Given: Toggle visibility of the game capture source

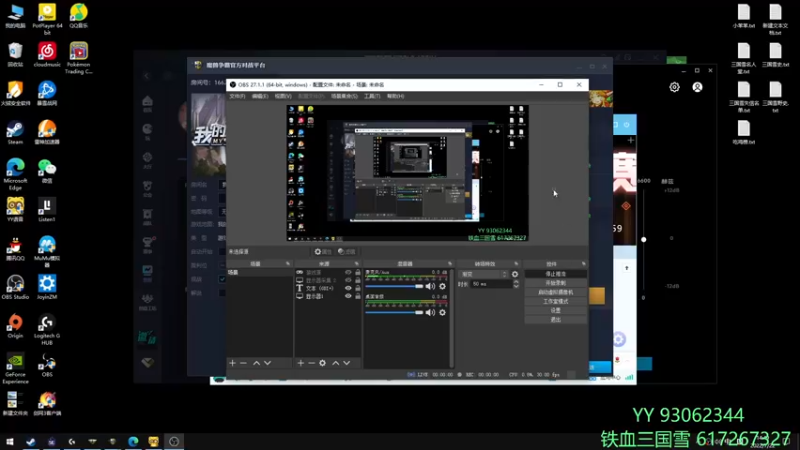Looking at the screenshot, I should click(x=348, y=272).
